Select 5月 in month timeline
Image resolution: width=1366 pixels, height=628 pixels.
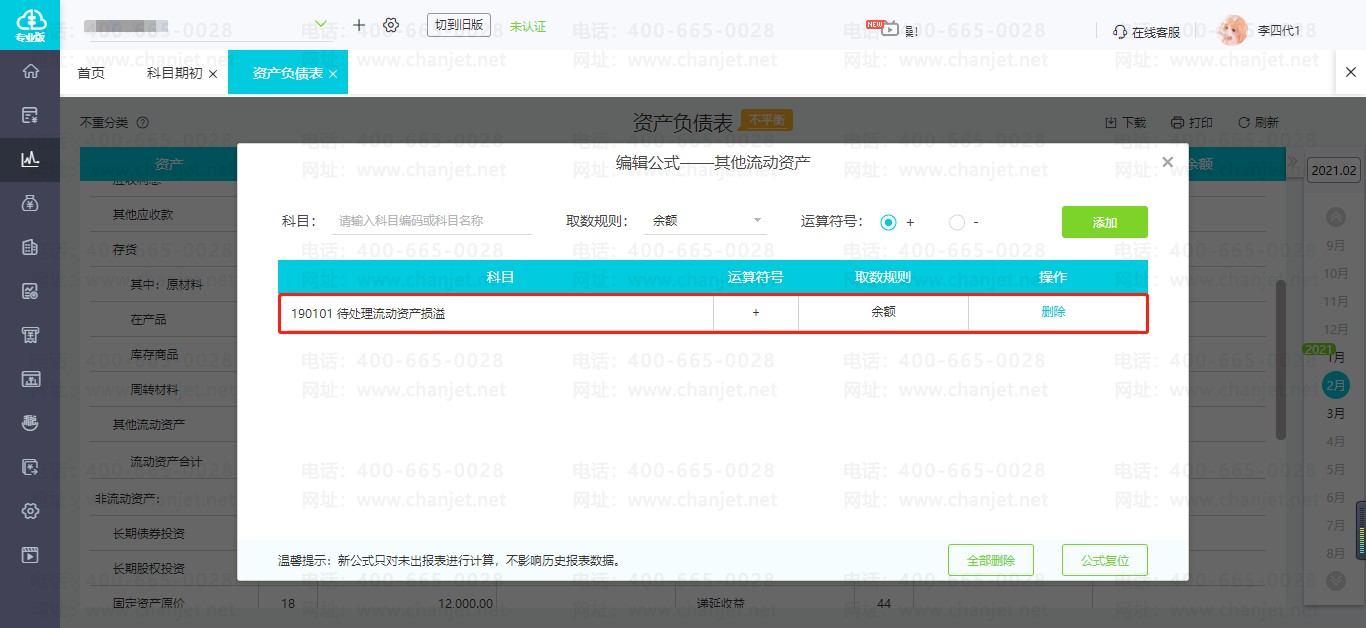pyautogui.click(x=1335, y=469)
